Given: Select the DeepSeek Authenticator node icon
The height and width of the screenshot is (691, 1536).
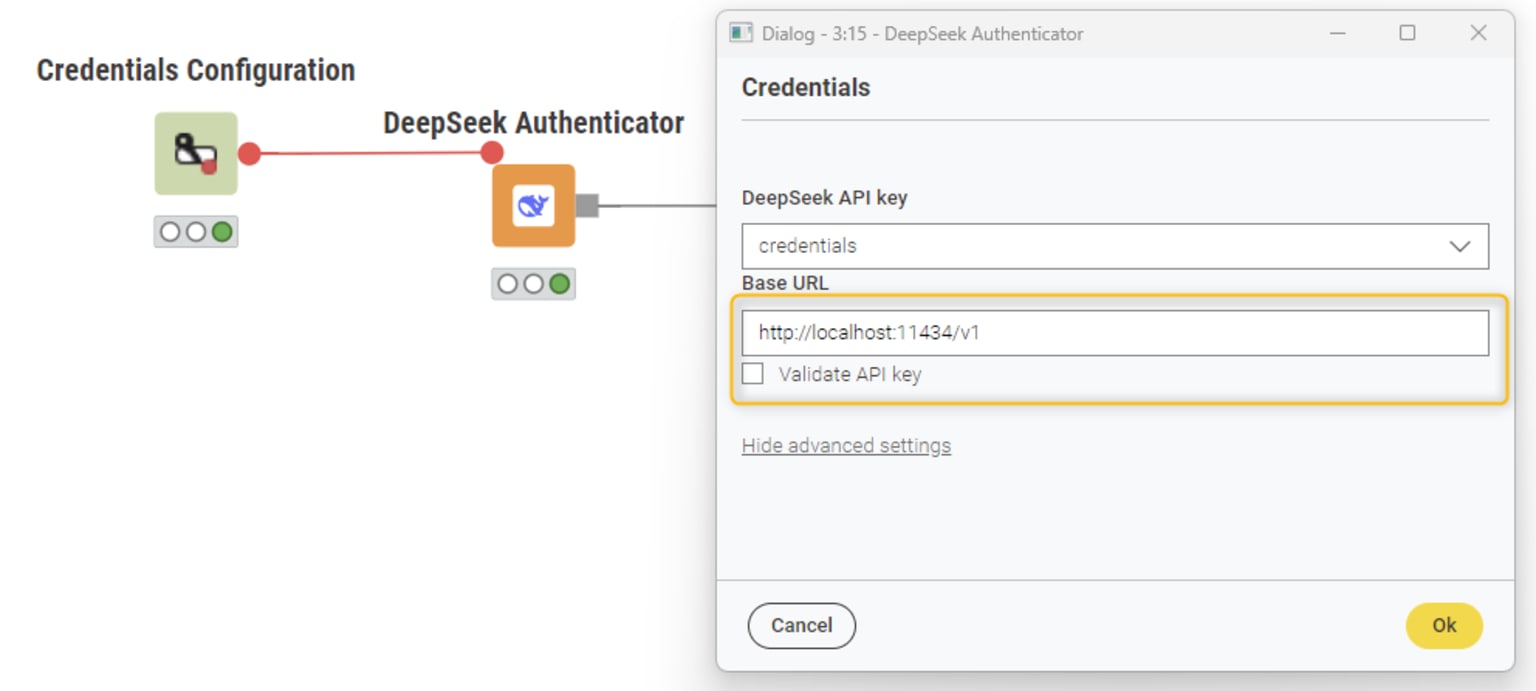Looking at the screenshot, I should (533, 205).
